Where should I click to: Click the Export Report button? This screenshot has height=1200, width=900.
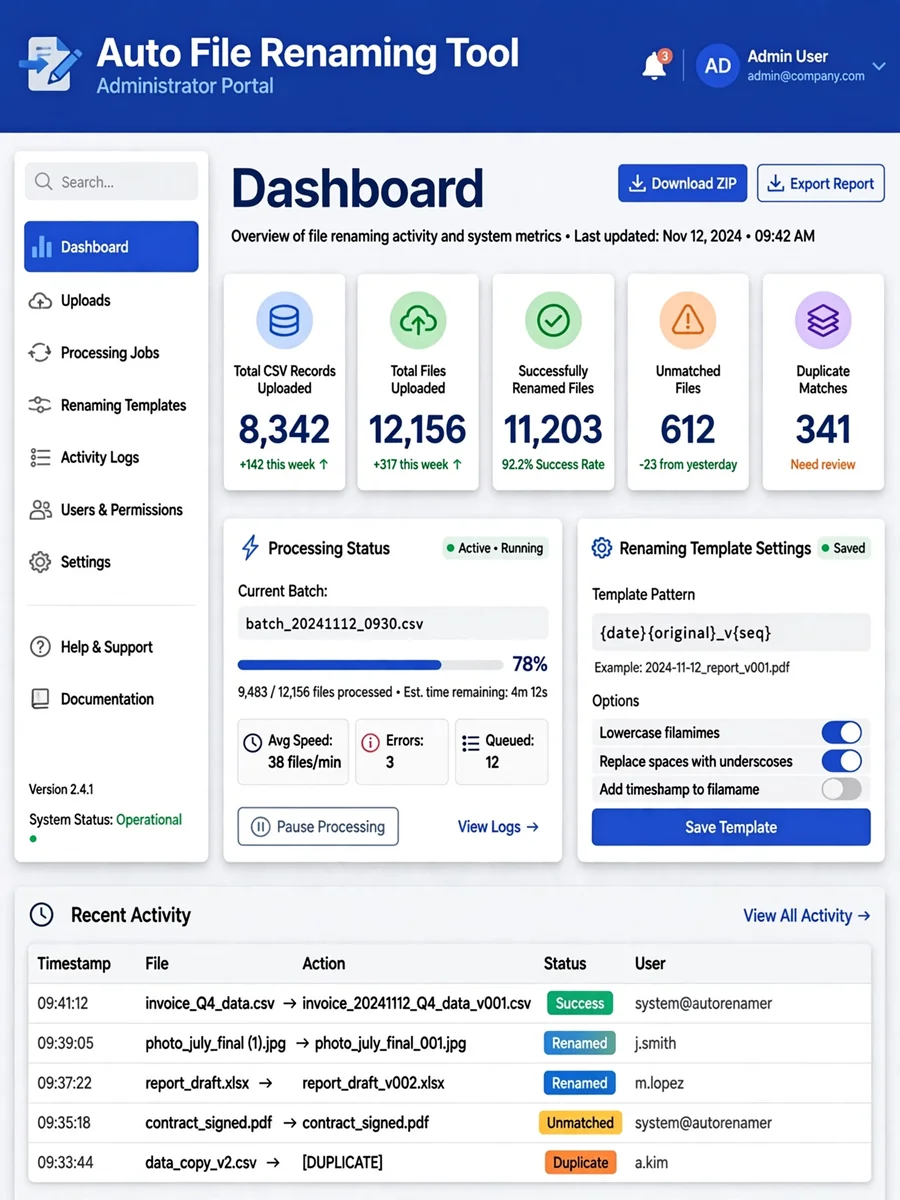point(820,183)
